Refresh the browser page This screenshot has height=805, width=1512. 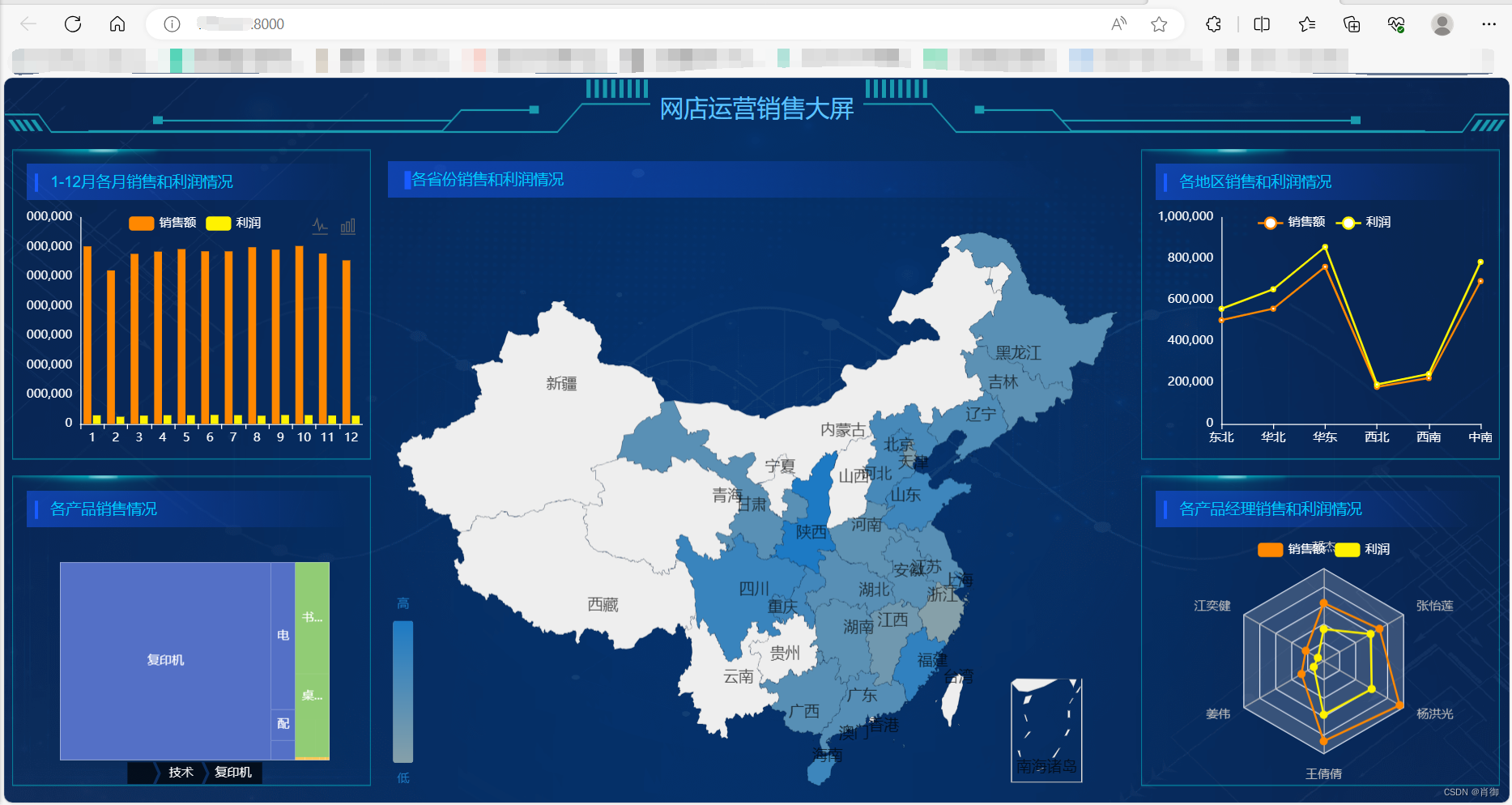point(73,24)
